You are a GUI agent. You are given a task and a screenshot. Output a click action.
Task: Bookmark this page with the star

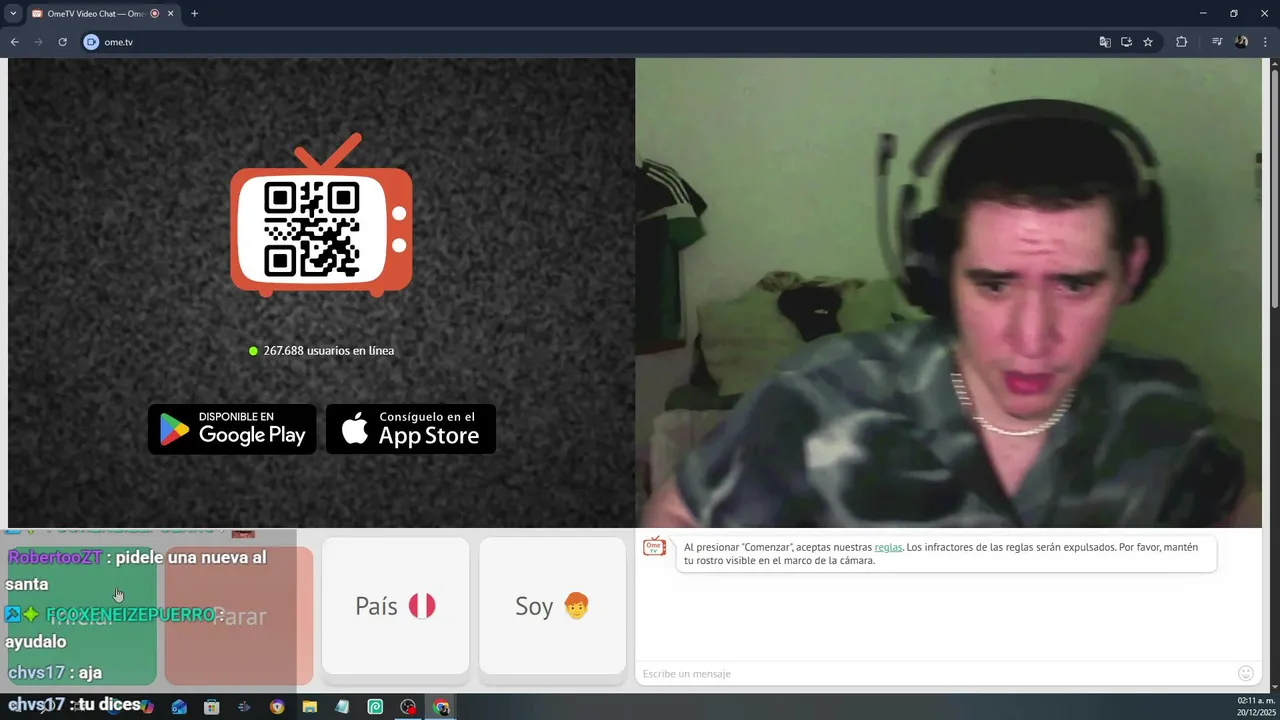(x=1148, y=42)
